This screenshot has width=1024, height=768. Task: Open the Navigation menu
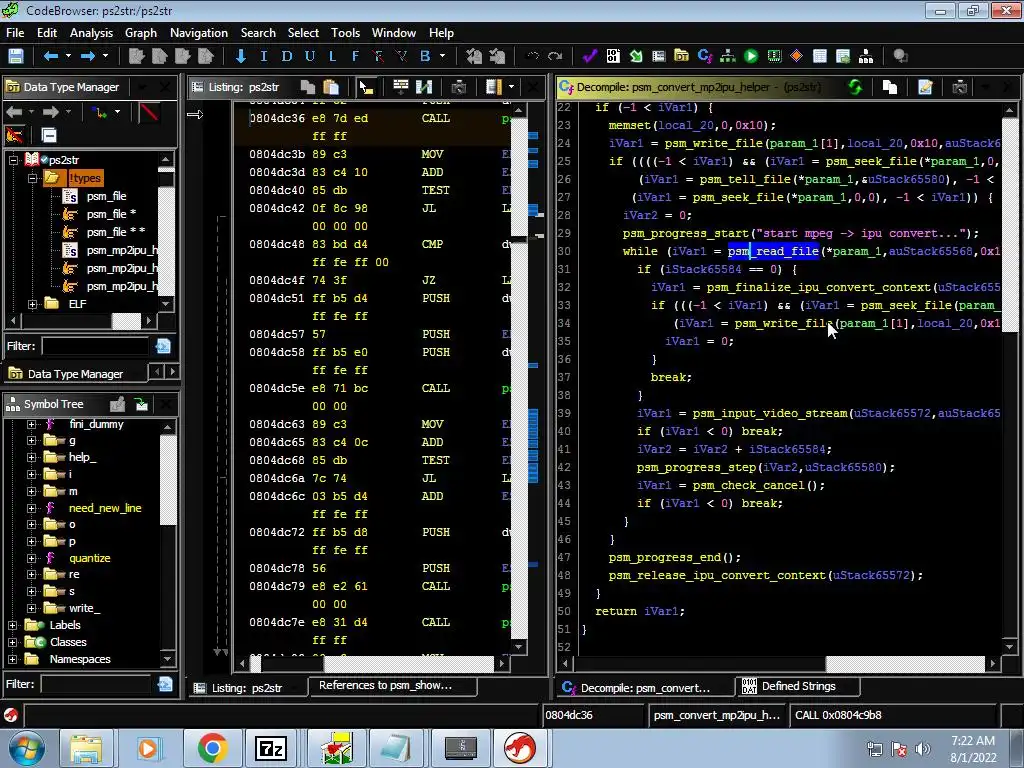tap(199, 33)
